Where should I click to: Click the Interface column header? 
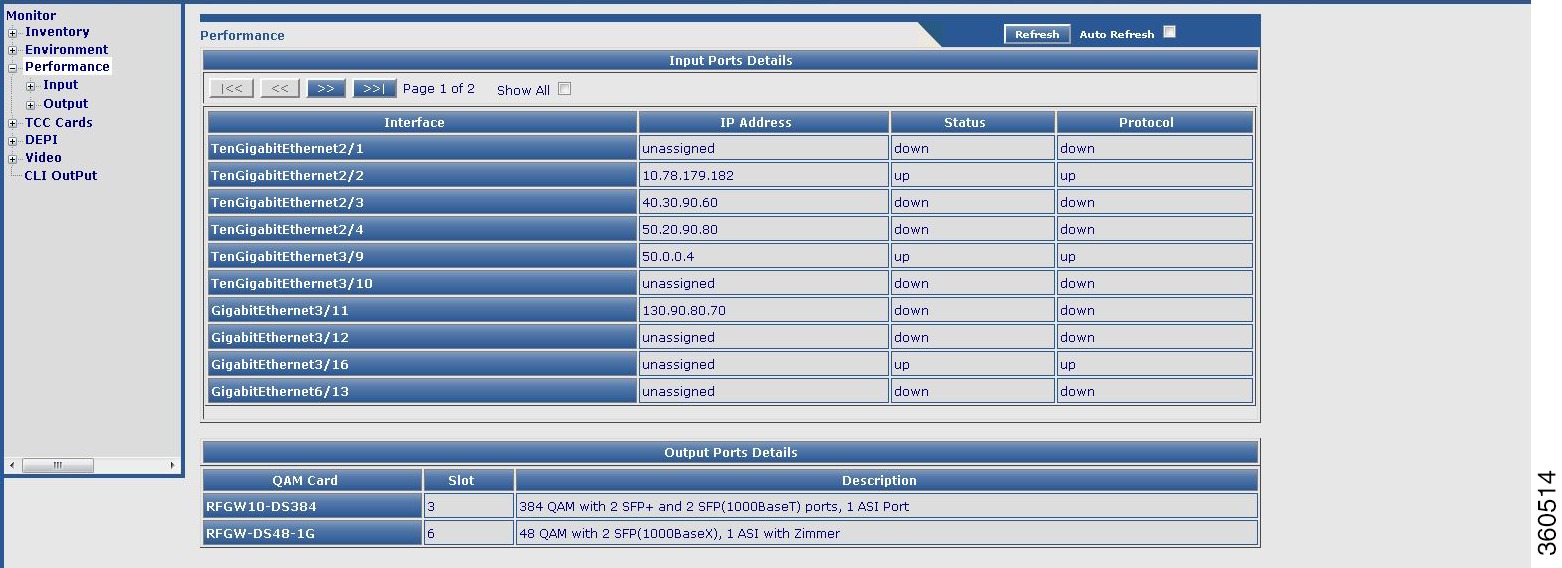tap(422, 122)
